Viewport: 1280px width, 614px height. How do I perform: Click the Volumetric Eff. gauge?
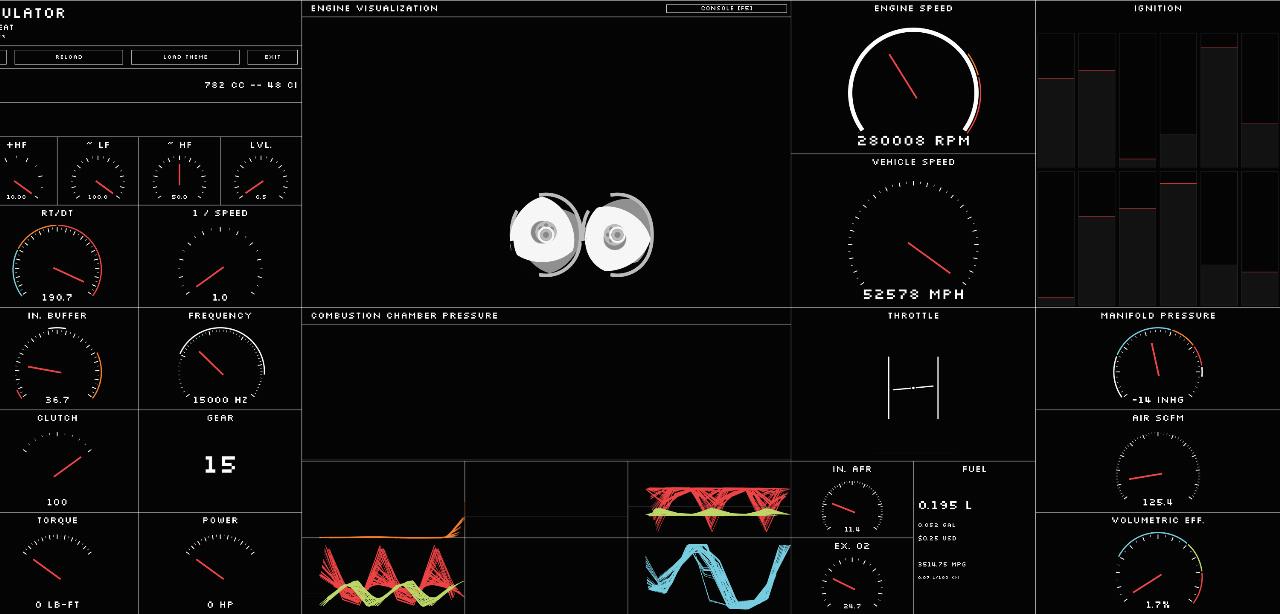[1158, 570]
